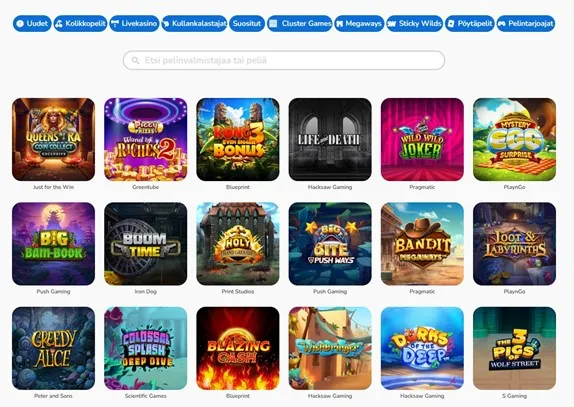Filter games by Kolikkopelit
Image resolution: width=574 pixels, height=407 pixels.
81,23
